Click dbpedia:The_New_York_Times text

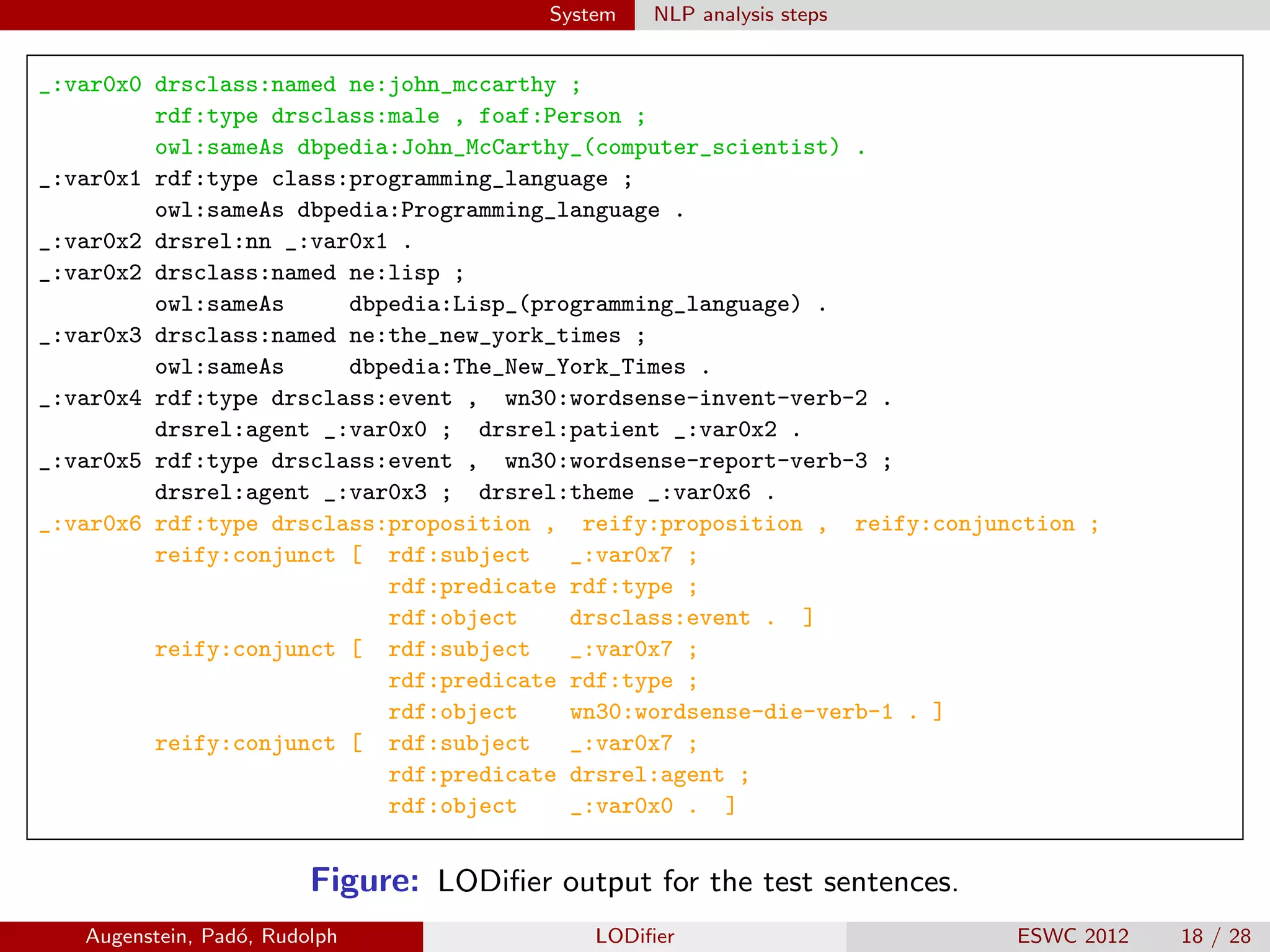pyautogui.click(x=517, y=367)
